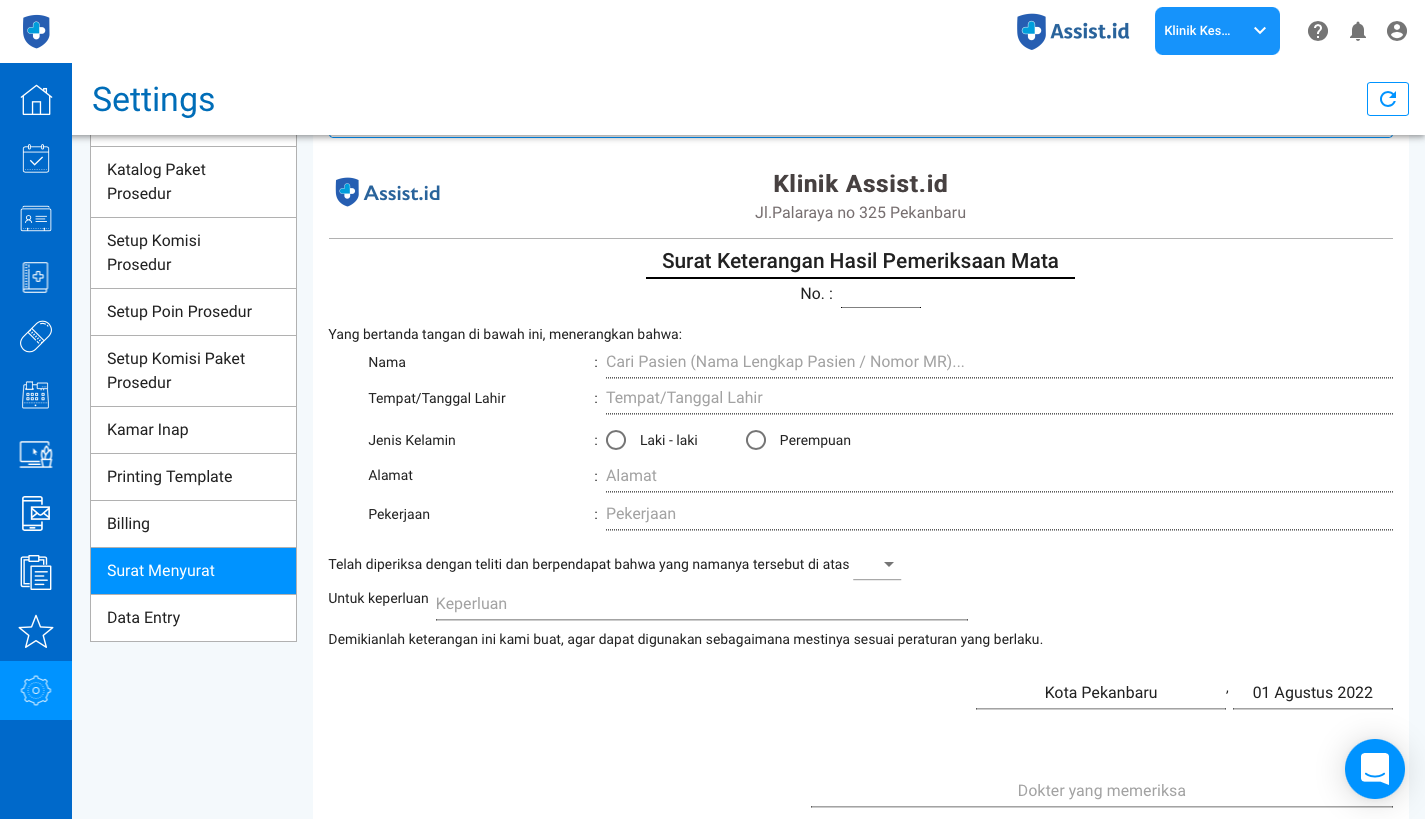Click the letter No. input field

point(880,295)
